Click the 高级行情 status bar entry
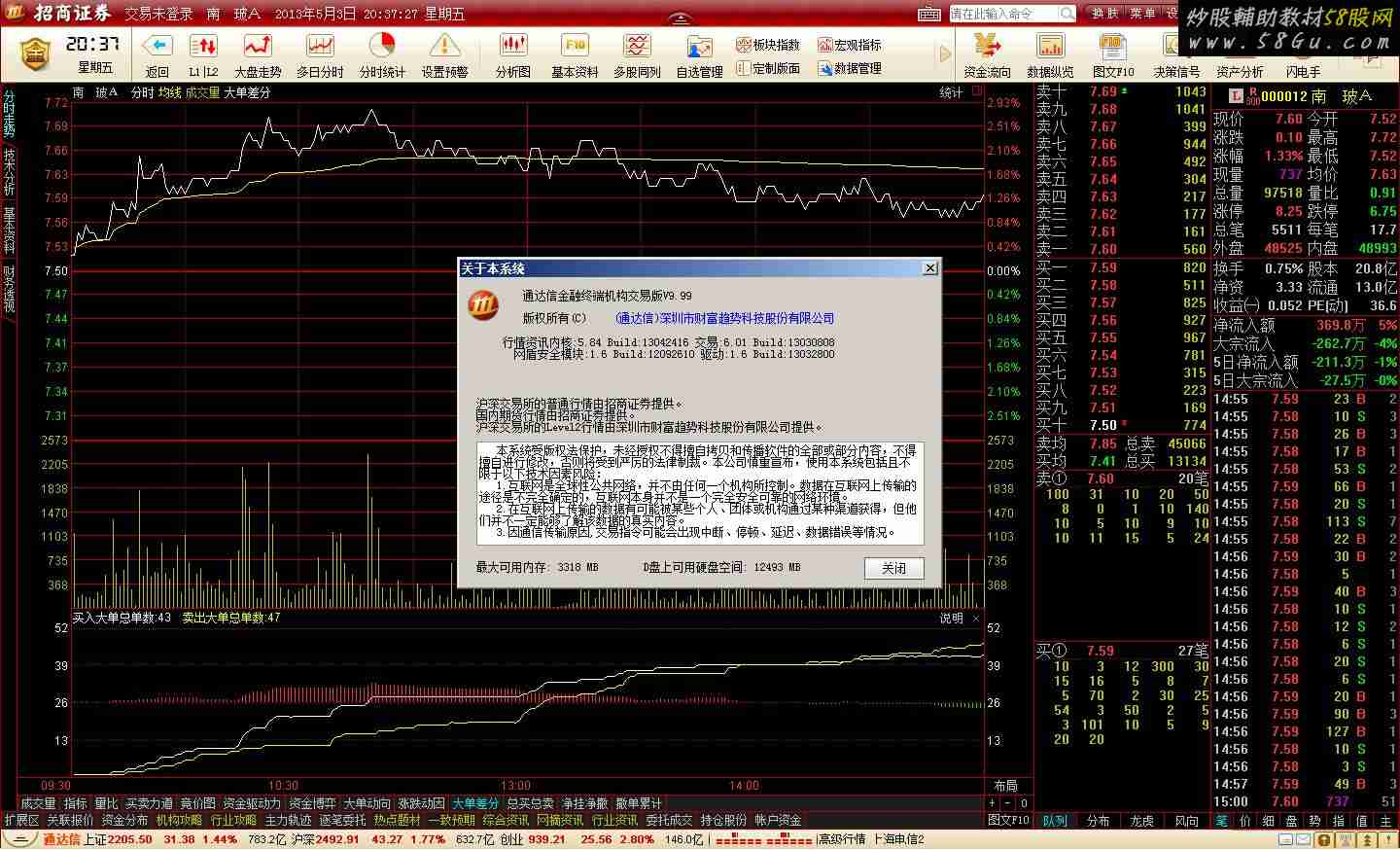 842,839
